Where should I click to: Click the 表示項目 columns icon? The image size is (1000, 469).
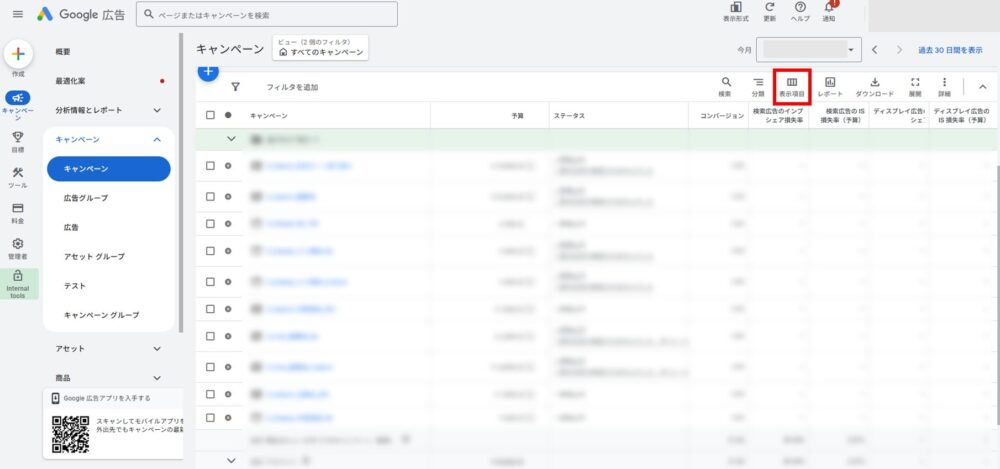point(791,86)
